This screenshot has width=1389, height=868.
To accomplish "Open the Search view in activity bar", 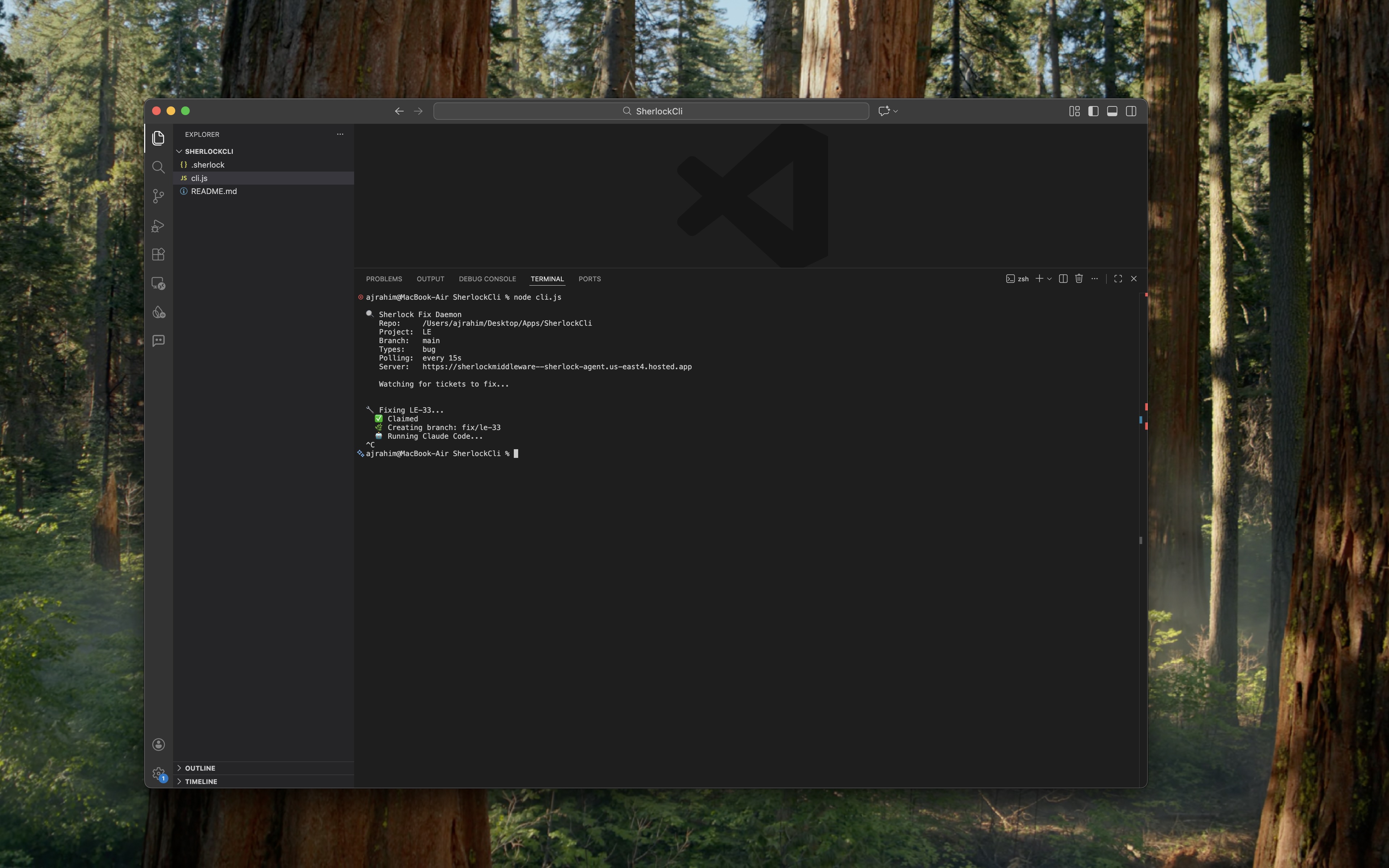I will point(159,167).
